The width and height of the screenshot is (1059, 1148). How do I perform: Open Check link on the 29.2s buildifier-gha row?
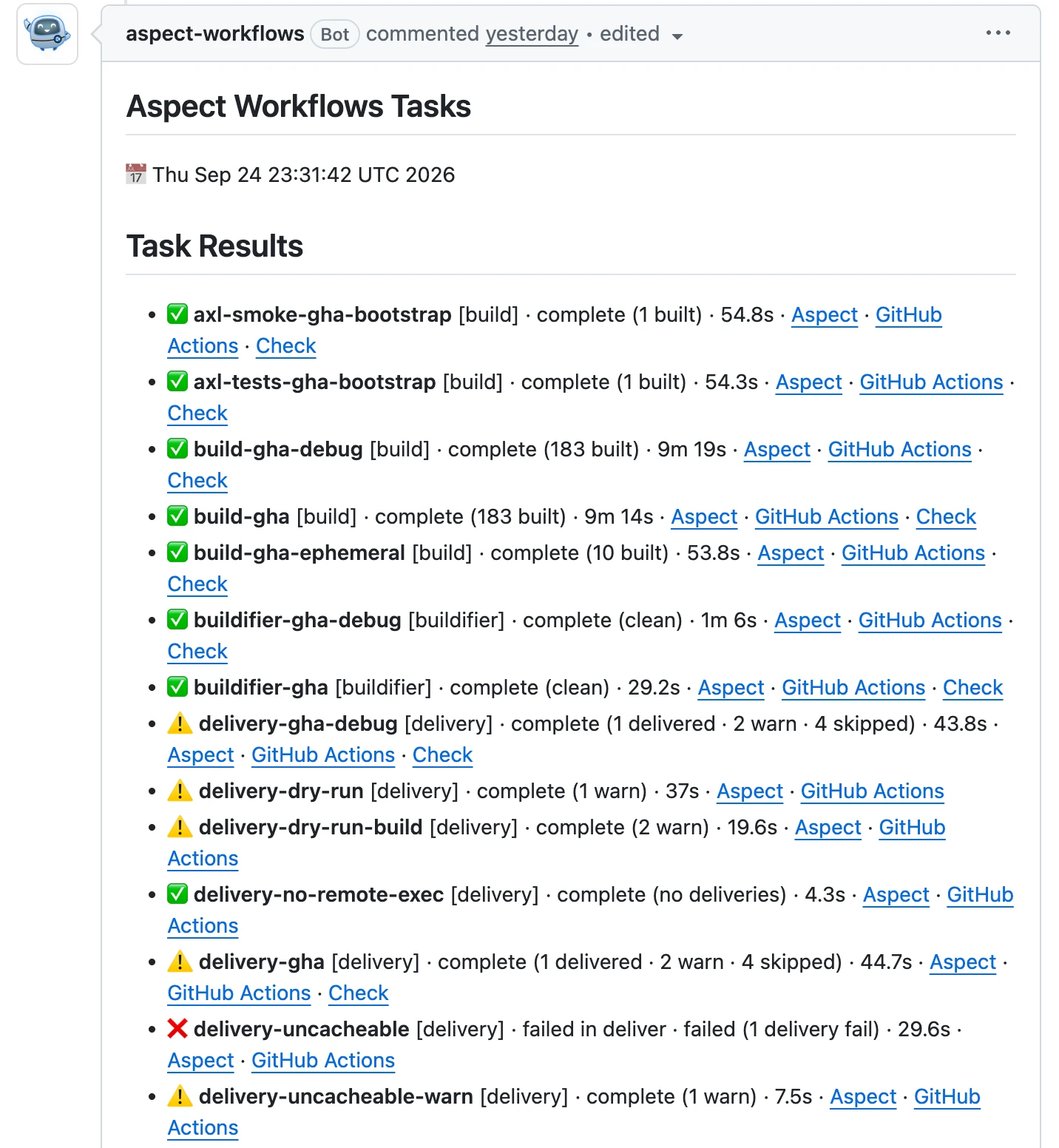(973, 688)
